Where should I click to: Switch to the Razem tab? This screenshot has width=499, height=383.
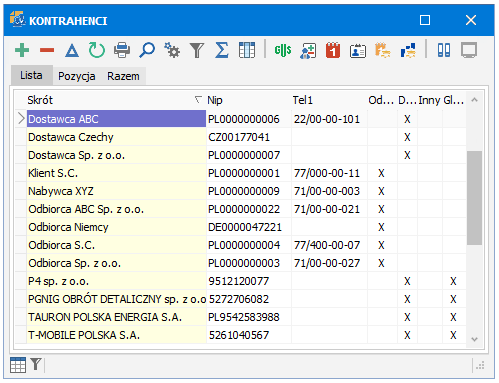[x=123, y=76]
